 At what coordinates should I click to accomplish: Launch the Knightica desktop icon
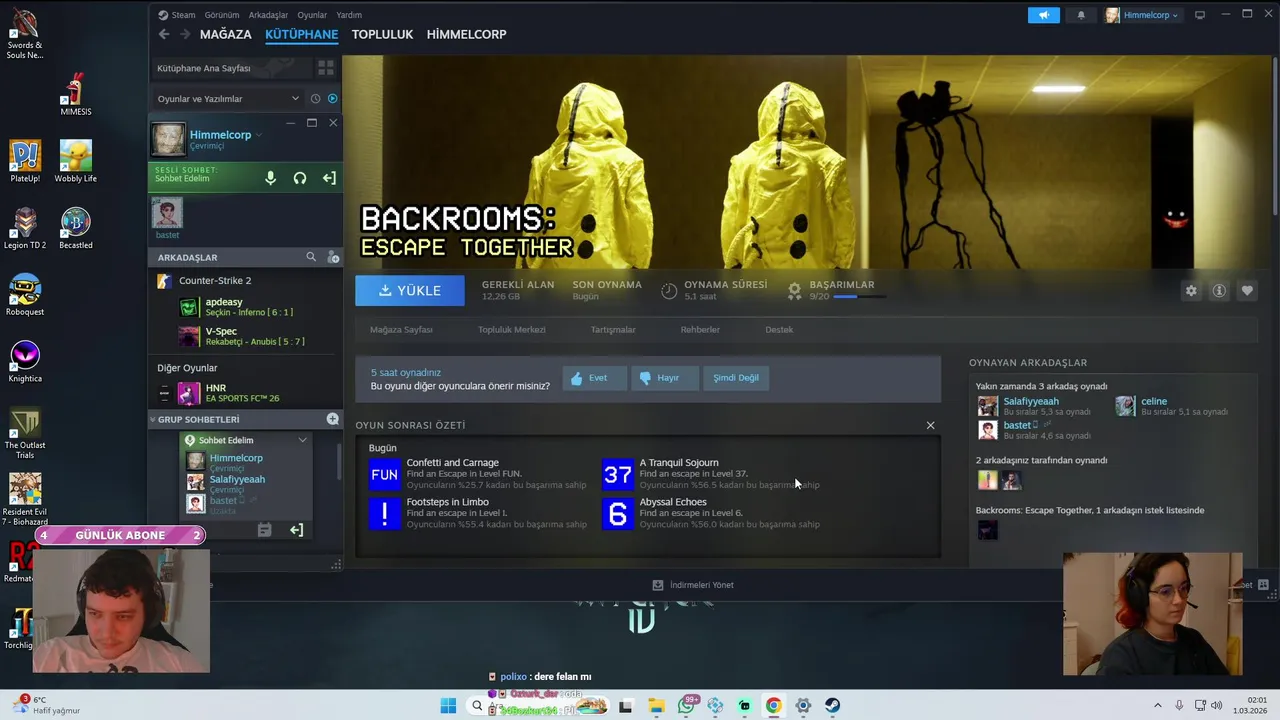coord(25,362)
